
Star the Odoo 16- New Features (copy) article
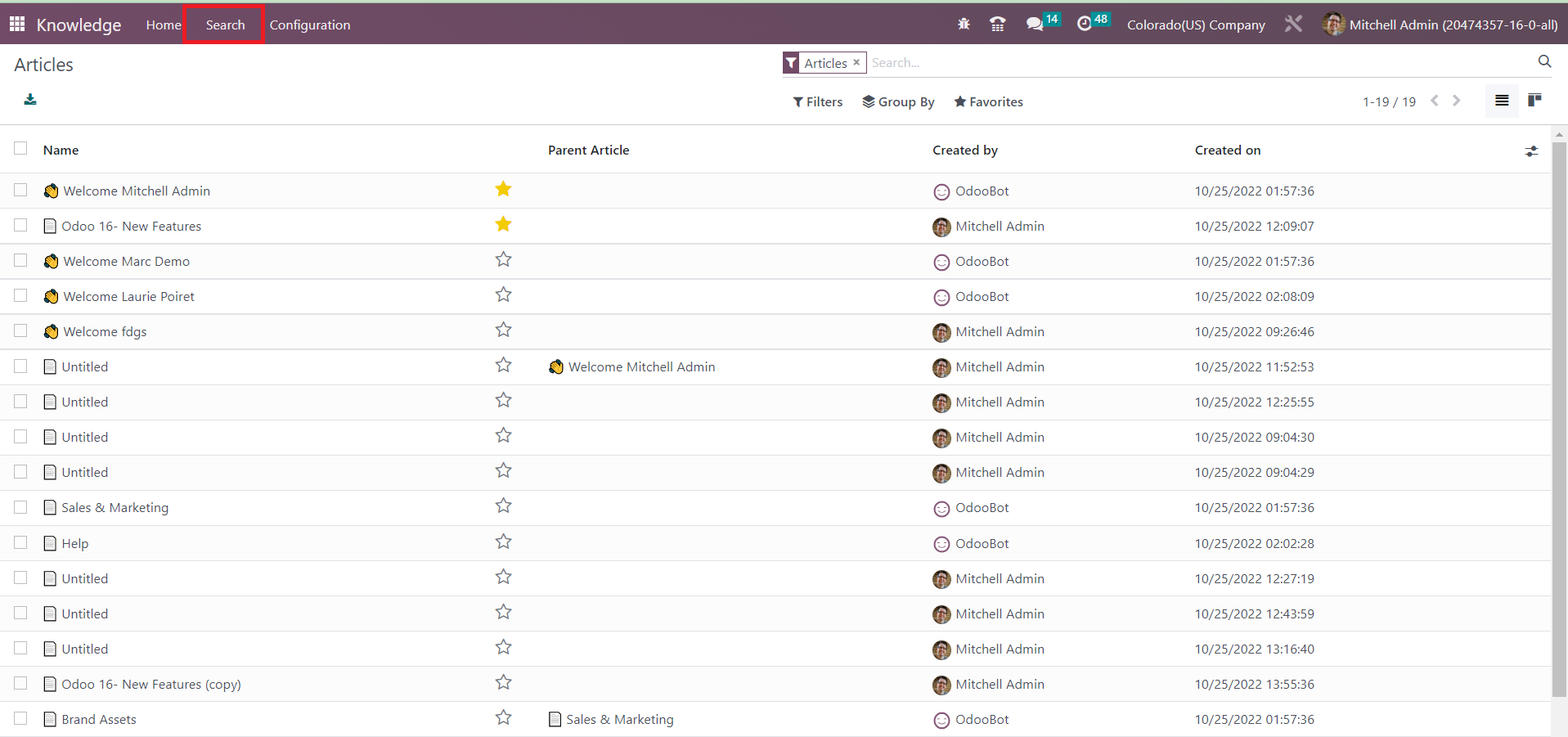click(x=503, y=683)
